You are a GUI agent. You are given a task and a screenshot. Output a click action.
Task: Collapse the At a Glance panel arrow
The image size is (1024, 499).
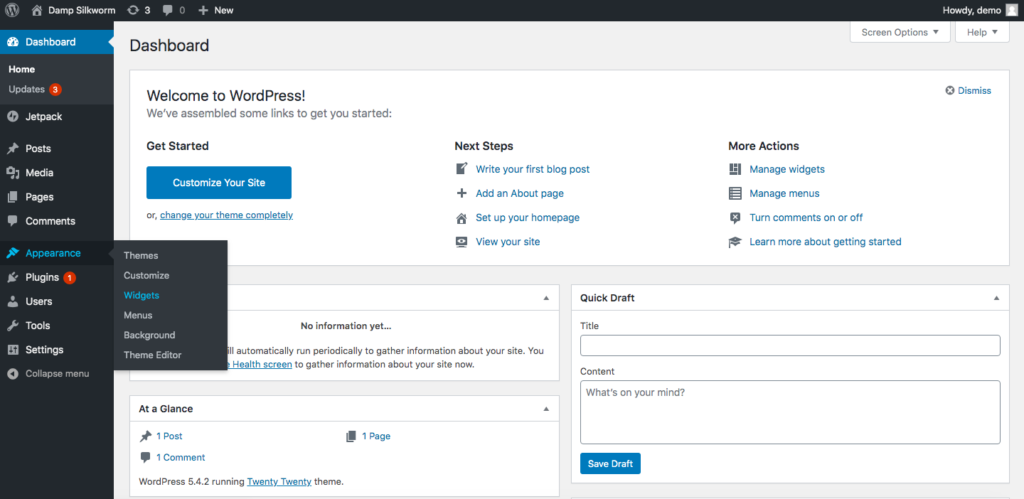(546, 409)
